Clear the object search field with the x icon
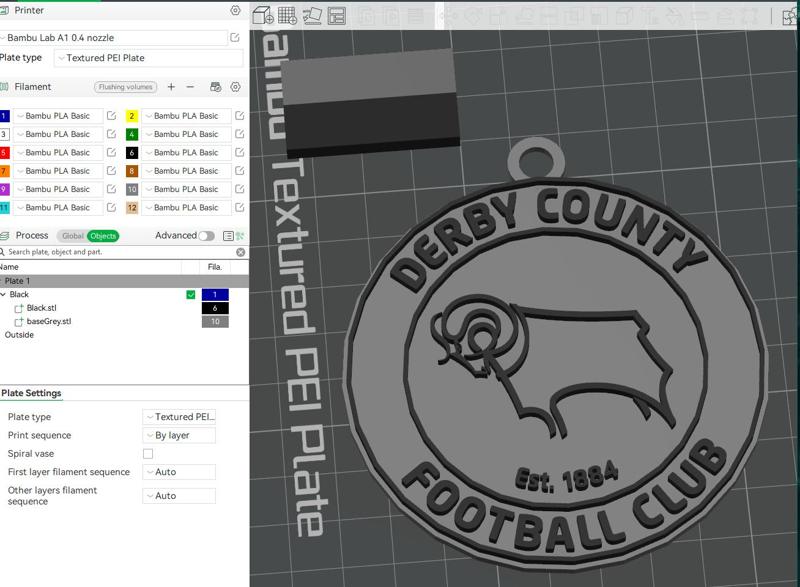This screenshot has height=587, width=800. tap(238, 252)
